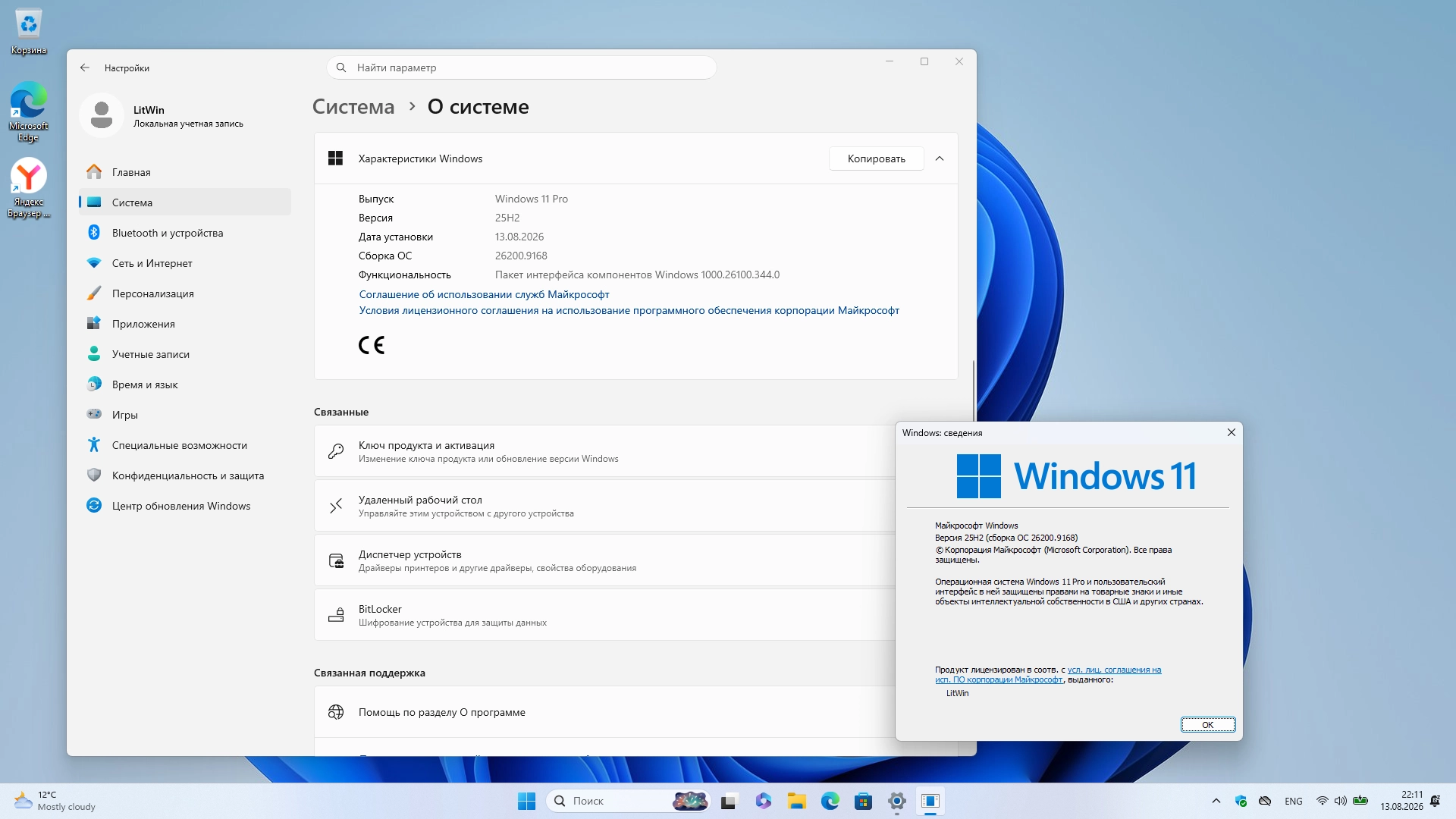The image size is (1456, 819).
Task: Open the Персонализация section
Action: [185, 293]
